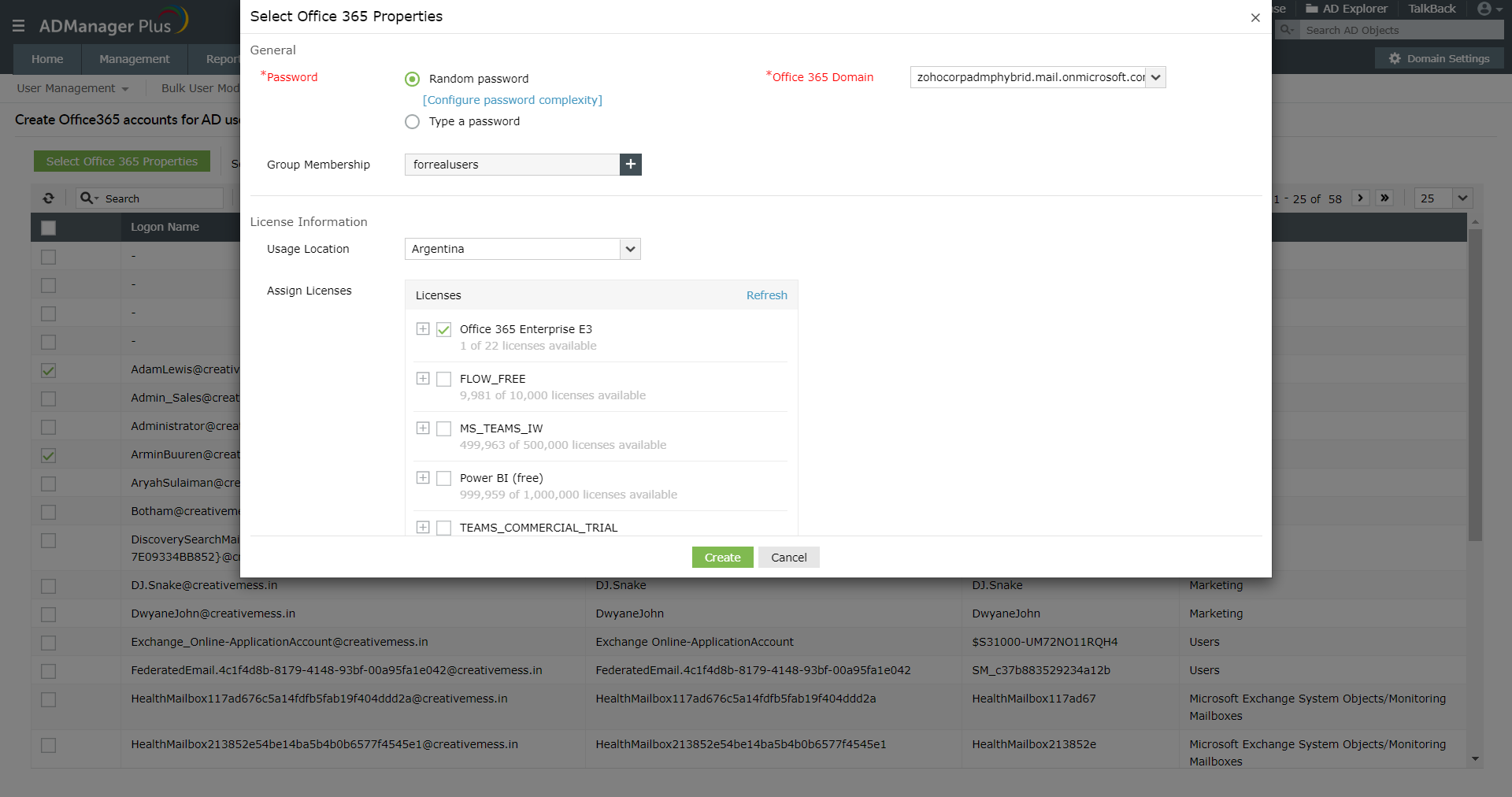This screenshot has width=1512, height=797.
Task: Expand Power BI (free) license plans
Action: 423,477
